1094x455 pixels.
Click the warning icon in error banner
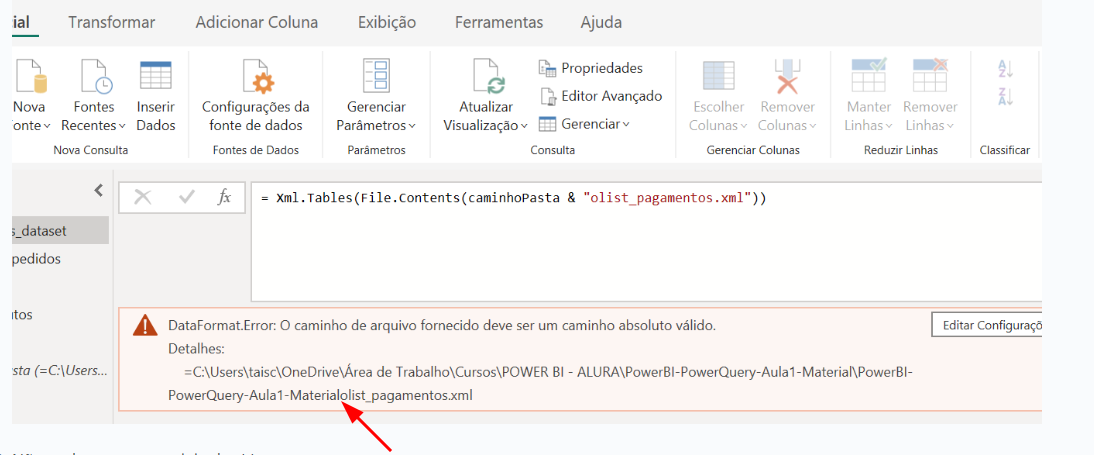(145, 325)
